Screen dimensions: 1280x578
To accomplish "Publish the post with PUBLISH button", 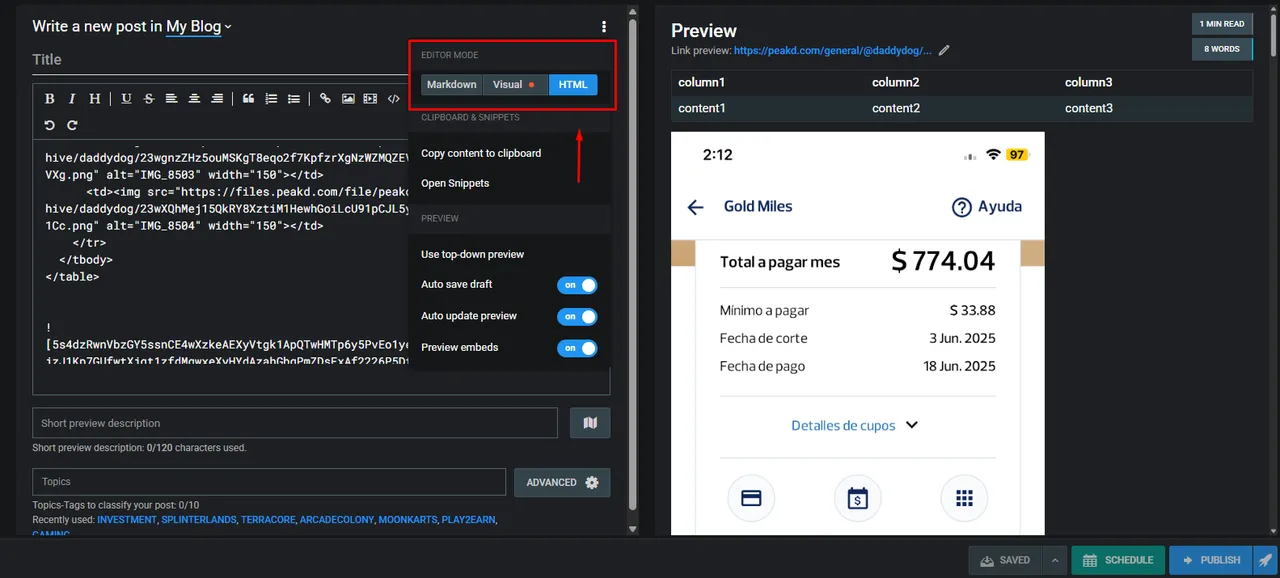I will [1211, 560].
